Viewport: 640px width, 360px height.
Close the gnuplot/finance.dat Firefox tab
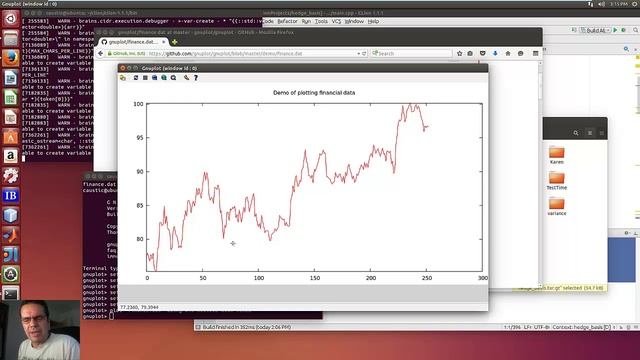click(164, 42)
